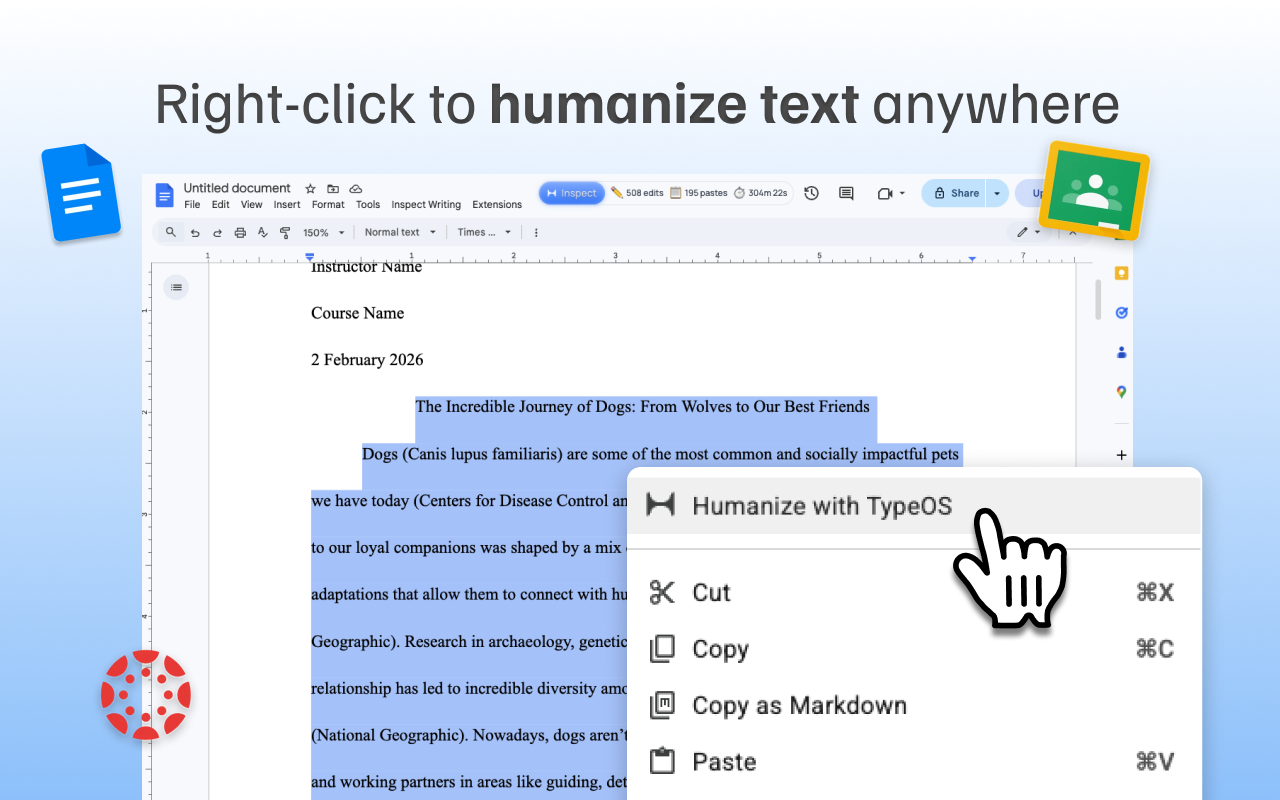Click the '2 February 2026' date line

click(x=367, y=360)
